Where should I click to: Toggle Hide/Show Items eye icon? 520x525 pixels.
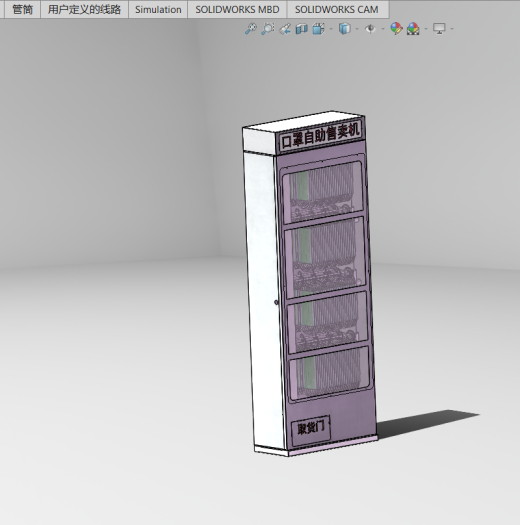point(370,29)
